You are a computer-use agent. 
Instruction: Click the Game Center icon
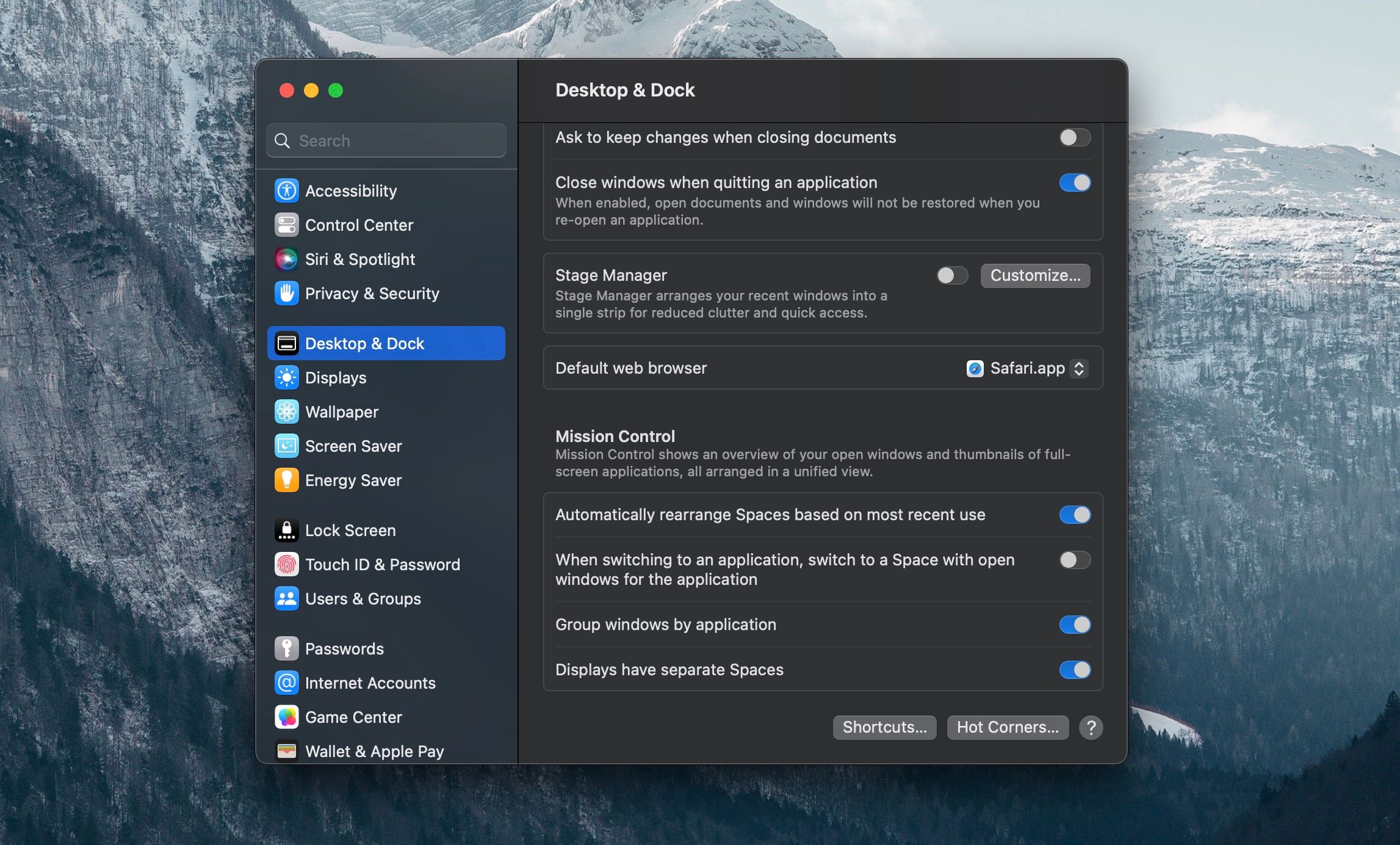point(287,717)
